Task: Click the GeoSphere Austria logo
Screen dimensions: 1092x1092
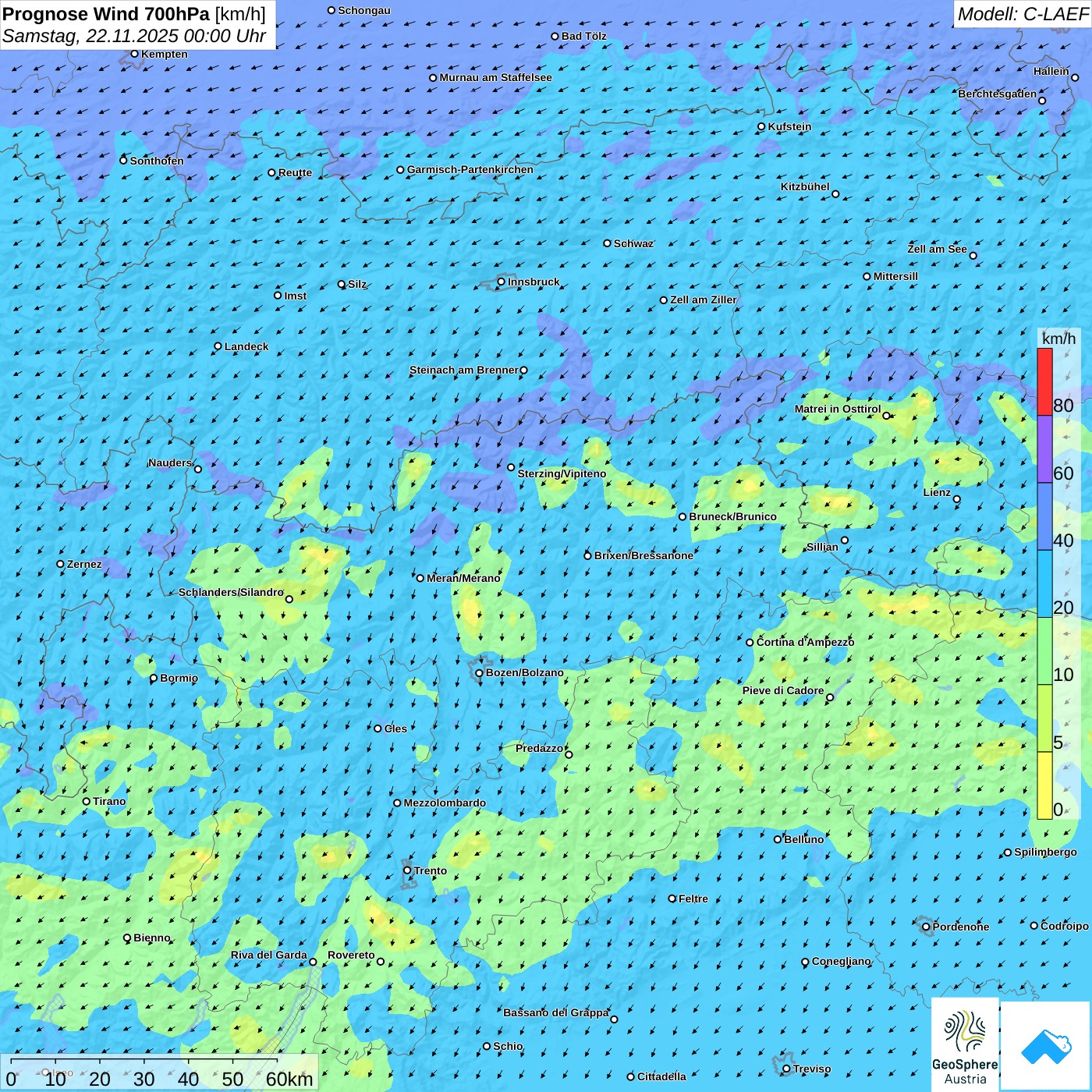Action: pyautogui.click(x=965, y=1044)
